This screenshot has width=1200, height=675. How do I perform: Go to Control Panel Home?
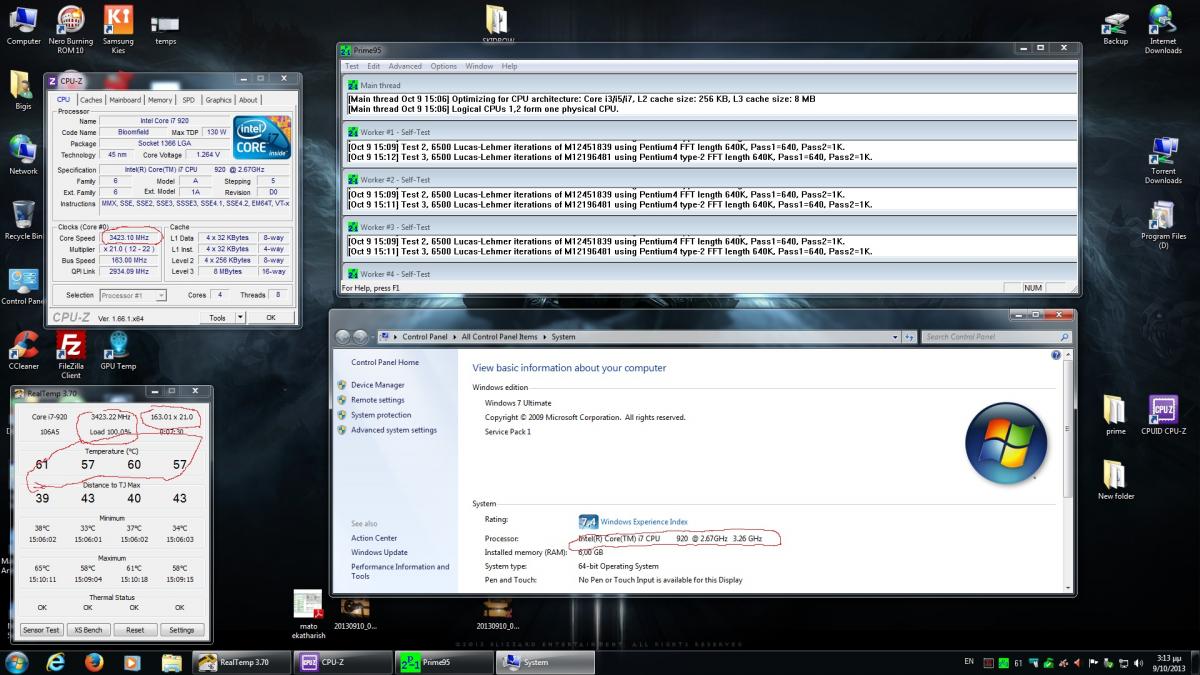[385, 362]
